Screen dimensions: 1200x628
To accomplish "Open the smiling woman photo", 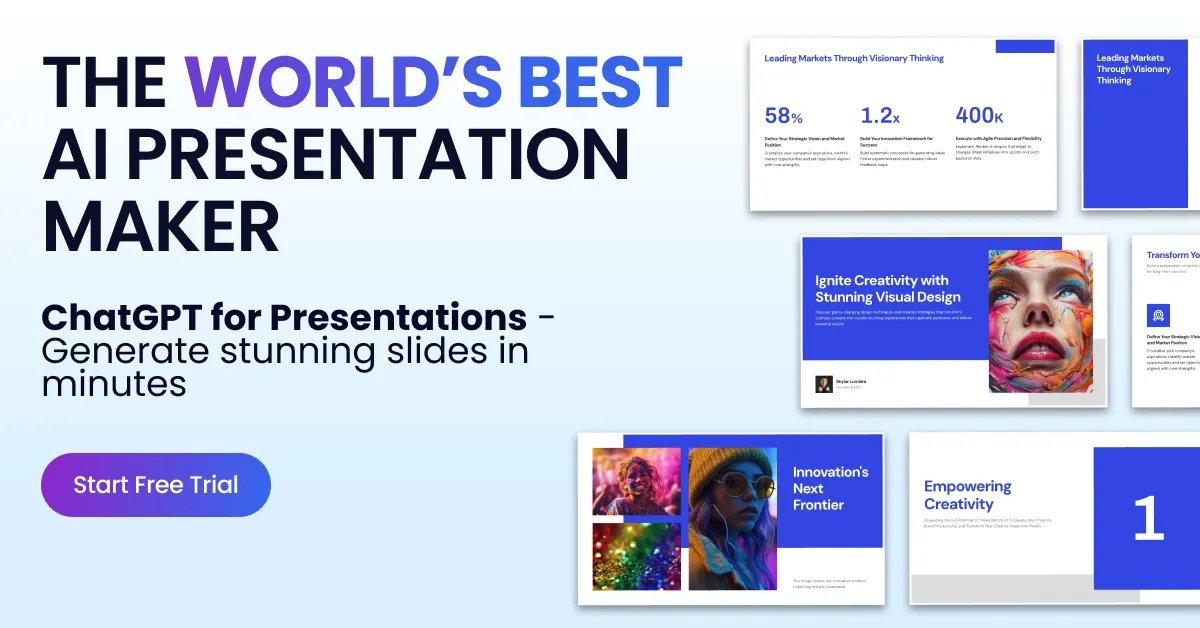I will [x=636, y=481].
